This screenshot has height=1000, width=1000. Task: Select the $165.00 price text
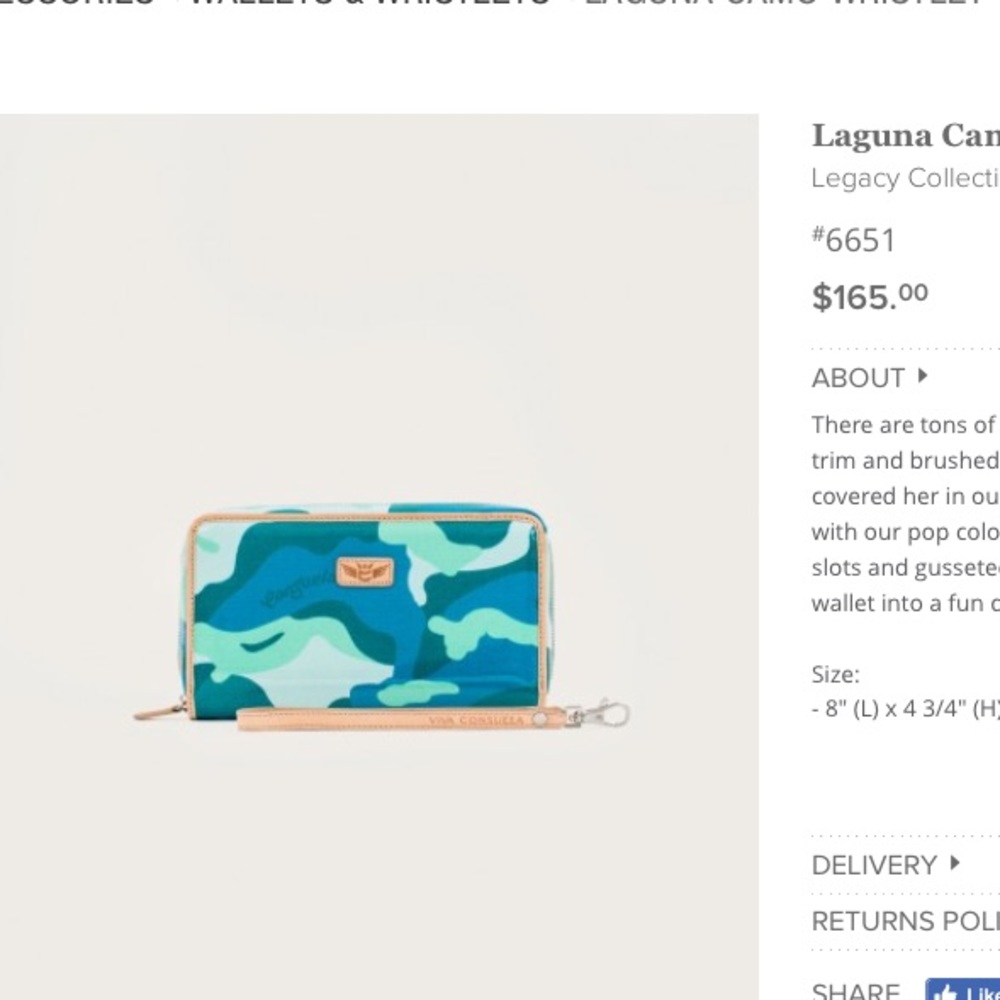869,294
